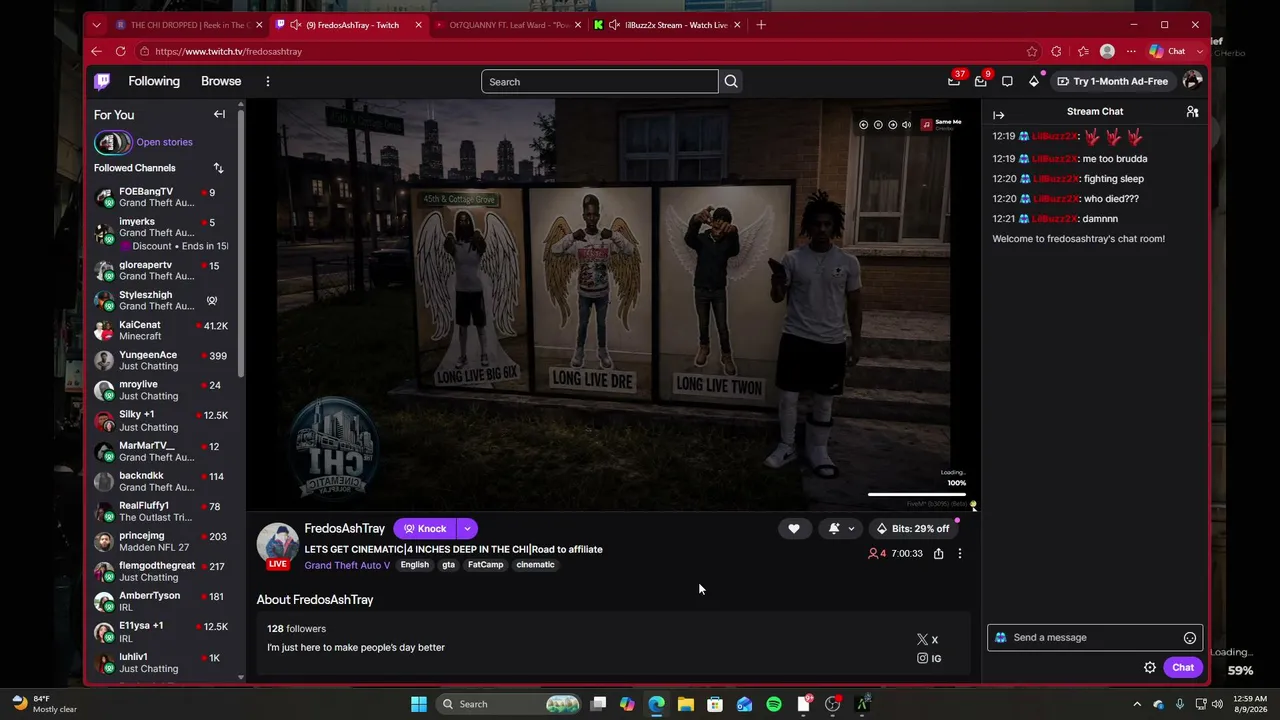Click the Send a message input
The width and height of the screenshot is (1280, 720).
tap(1095, 638)
